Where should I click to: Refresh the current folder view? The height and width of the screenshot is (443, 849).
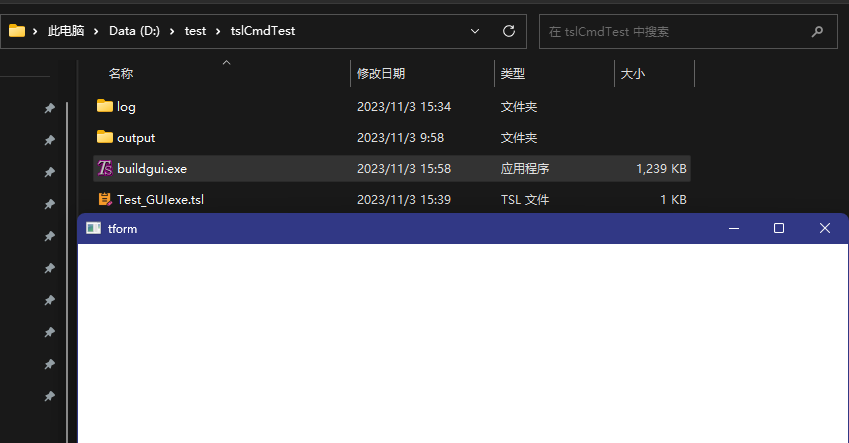[508, 31]
